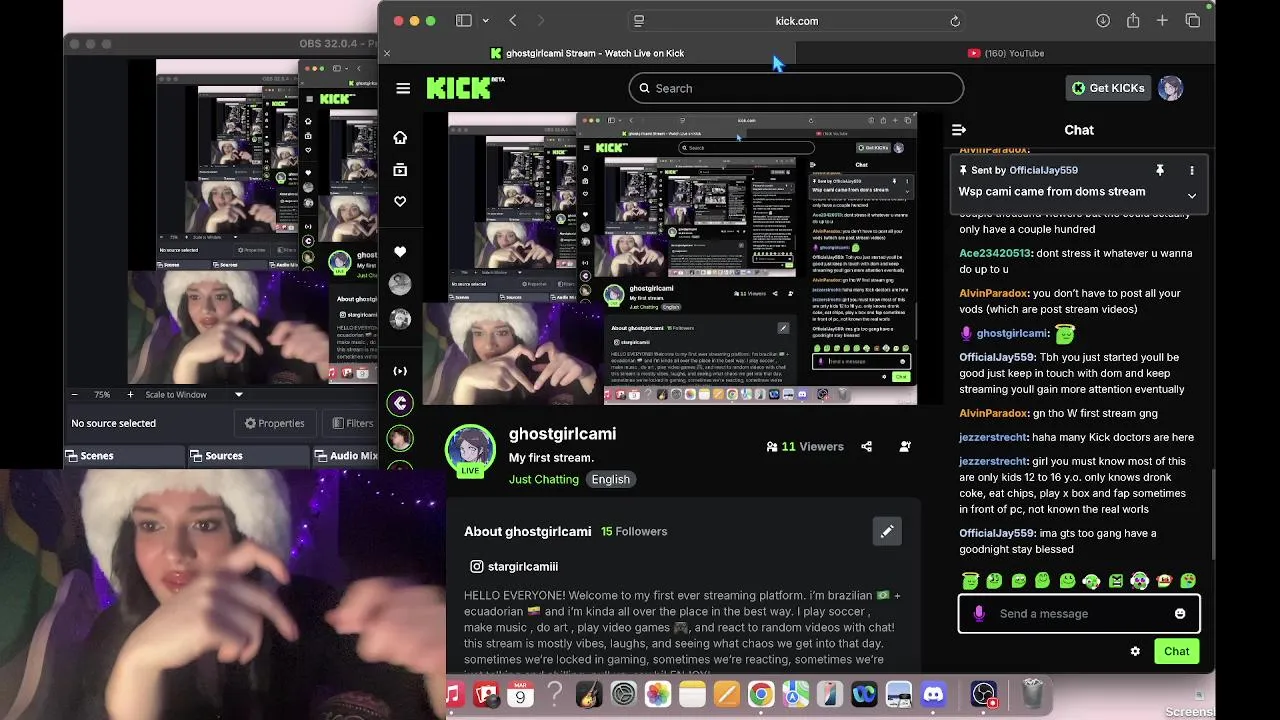1280x720 pixels.
Task: Click Ace23420513 username in chat
Action: coord(995,253)
